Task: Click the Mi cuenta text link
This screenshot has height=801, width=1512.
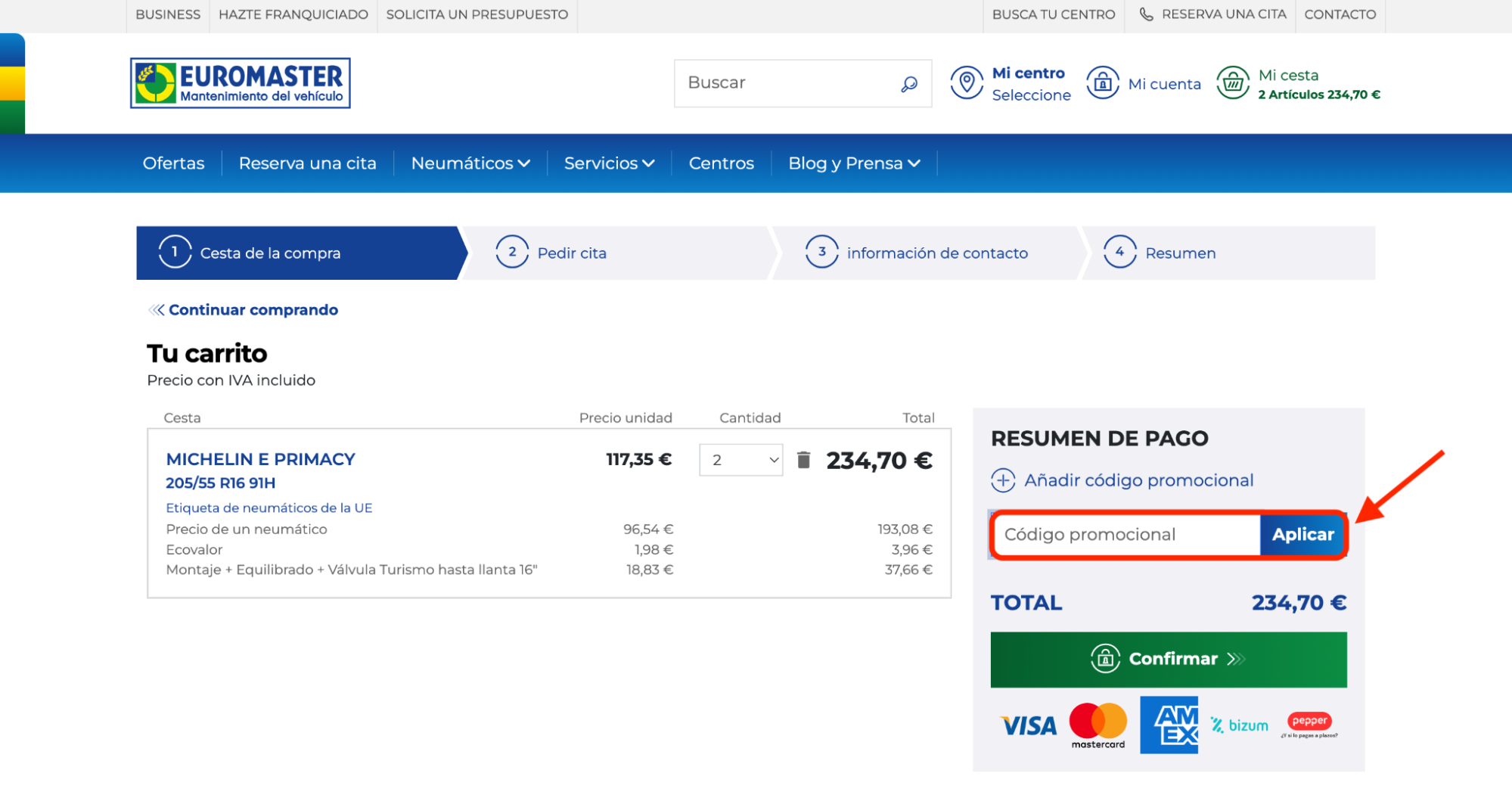Action: 1165,84
